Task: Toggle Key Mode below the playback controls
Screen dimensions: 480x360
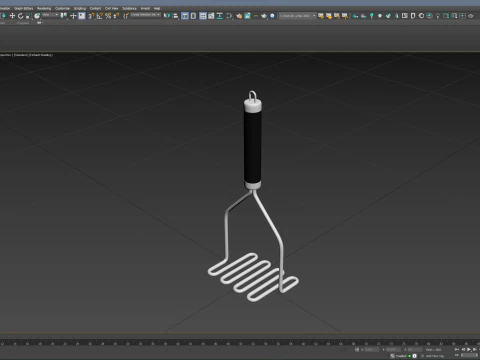Action: (x=457, y=355)
